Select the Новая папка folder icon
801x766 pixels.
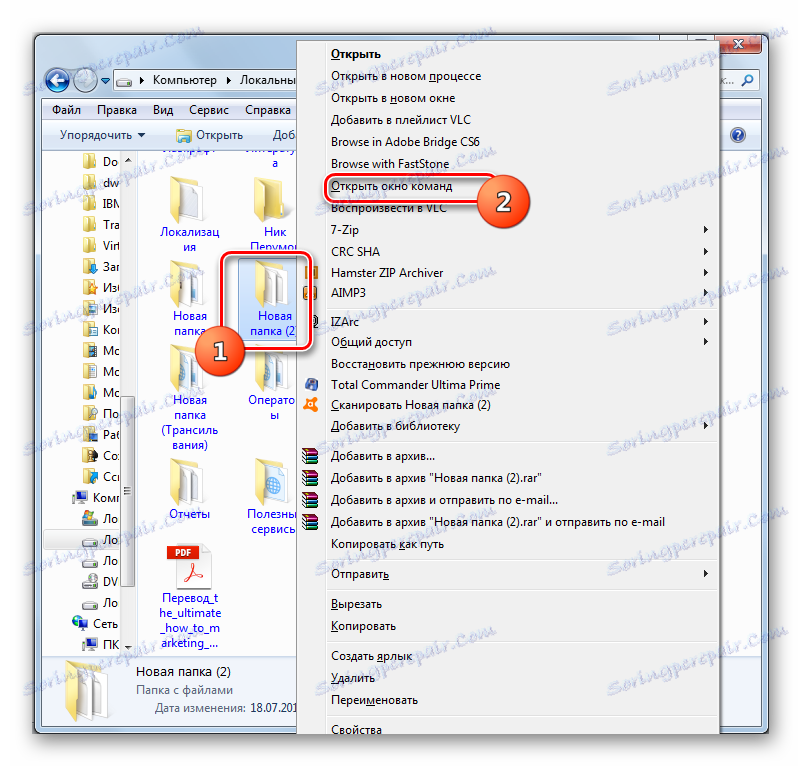187,284
